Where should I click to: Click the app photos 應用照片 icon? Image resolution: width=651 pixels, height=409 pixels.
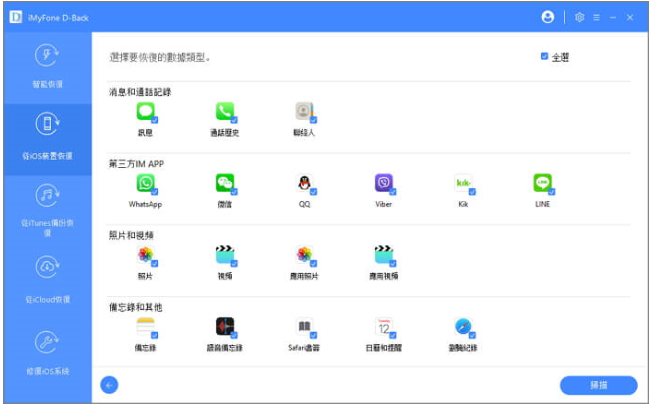pyautogui.click(x=304, y=255)
